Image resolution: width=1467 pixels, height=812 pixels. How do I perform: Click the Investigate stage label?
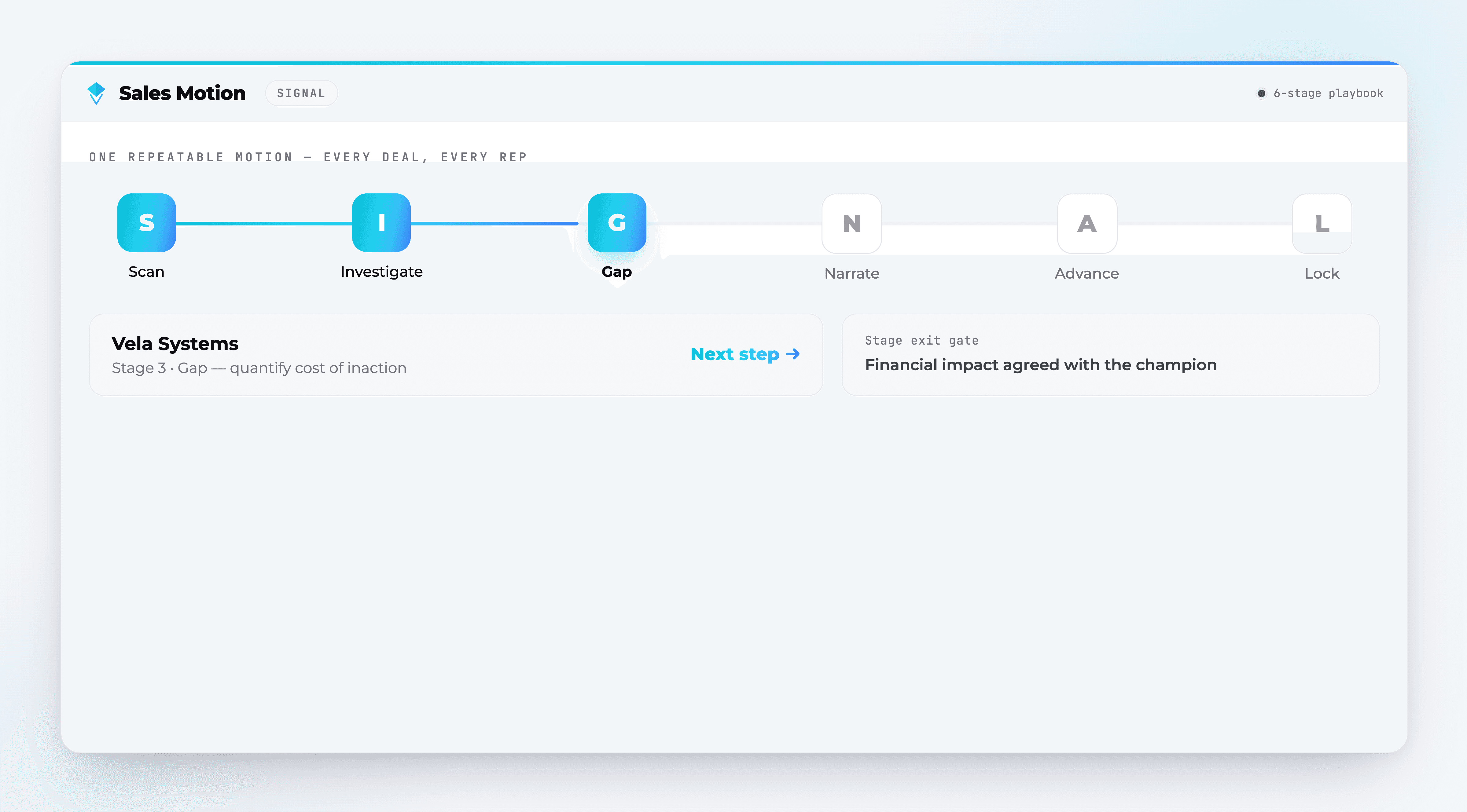click(381, 272)
